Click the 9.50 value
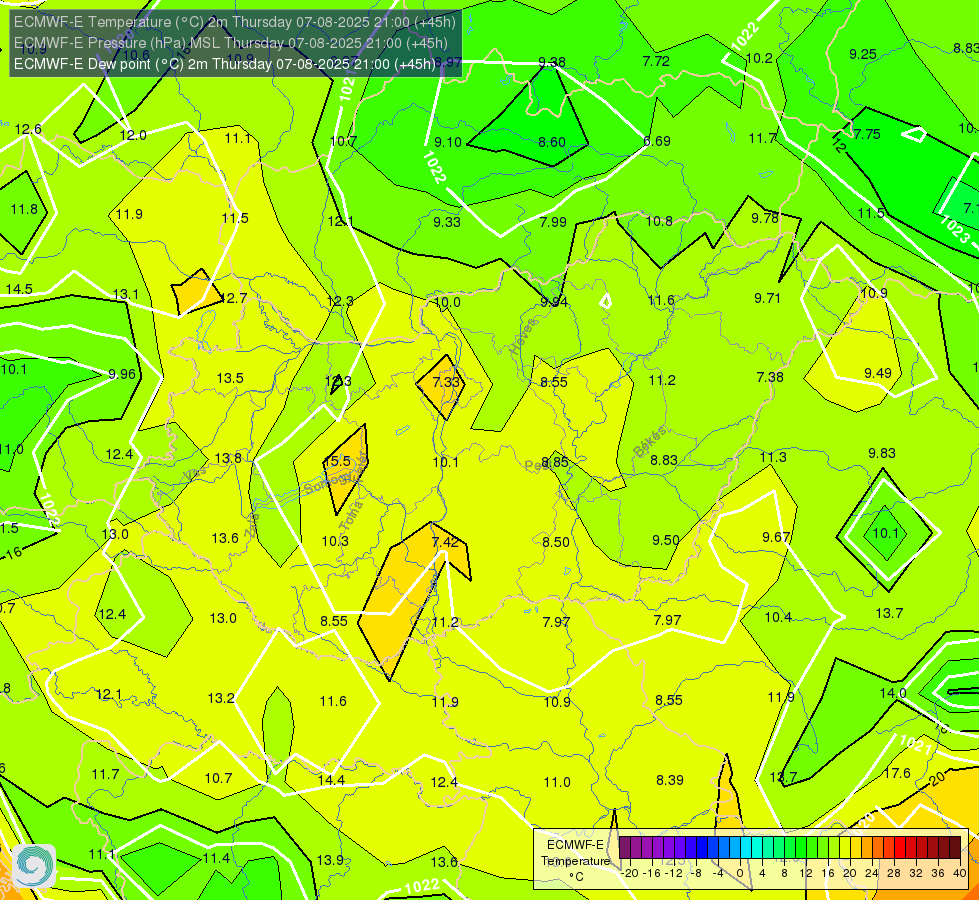This screenshot has height=900, width=979. tap(666, 540)
